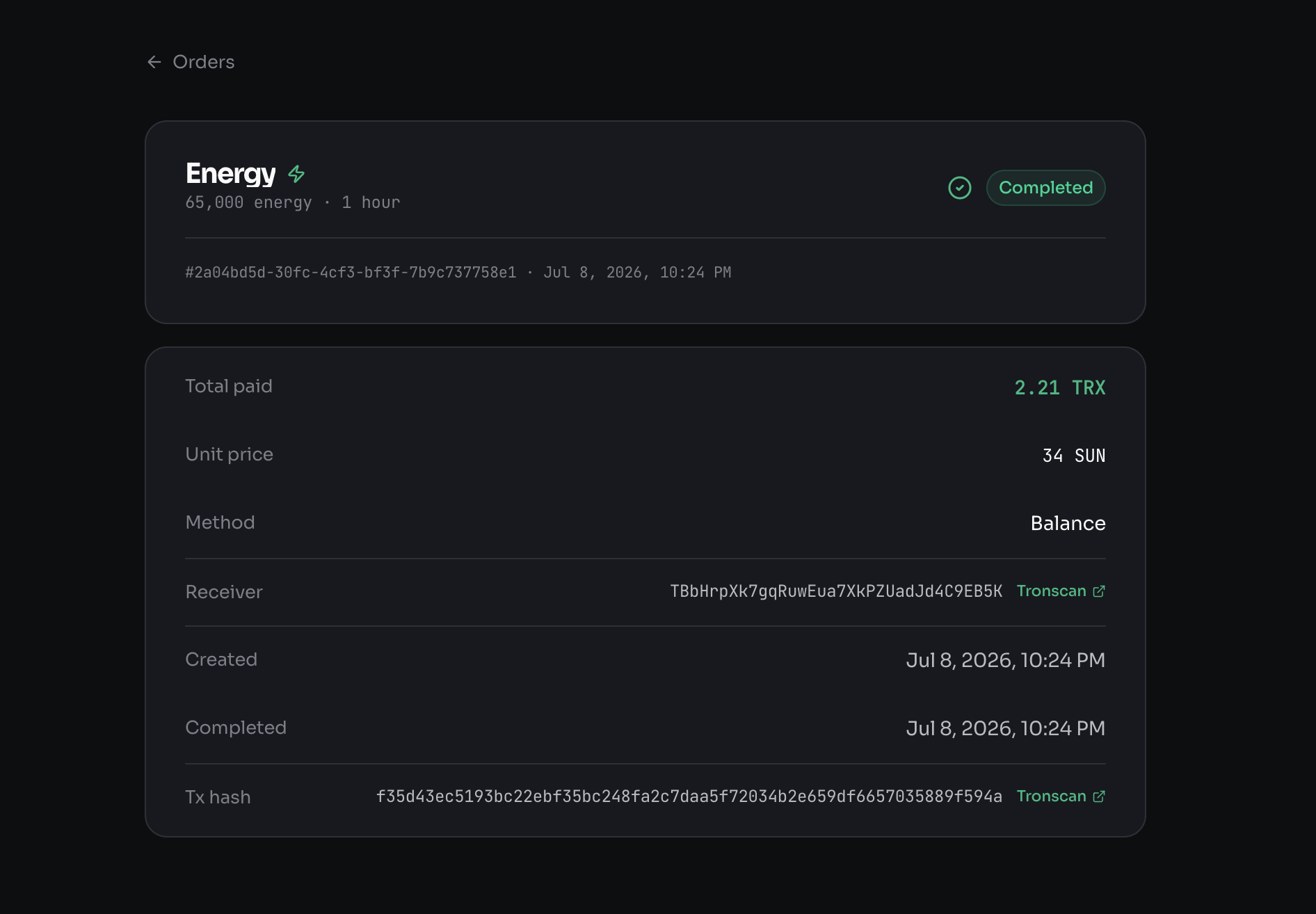The width and height of the screenshot is (1316, 914).
Task: Select the receiver address TBbHrpXk7gqRuwEua7XkPZUadJd4C9EB5K
Action: point(836,591)
